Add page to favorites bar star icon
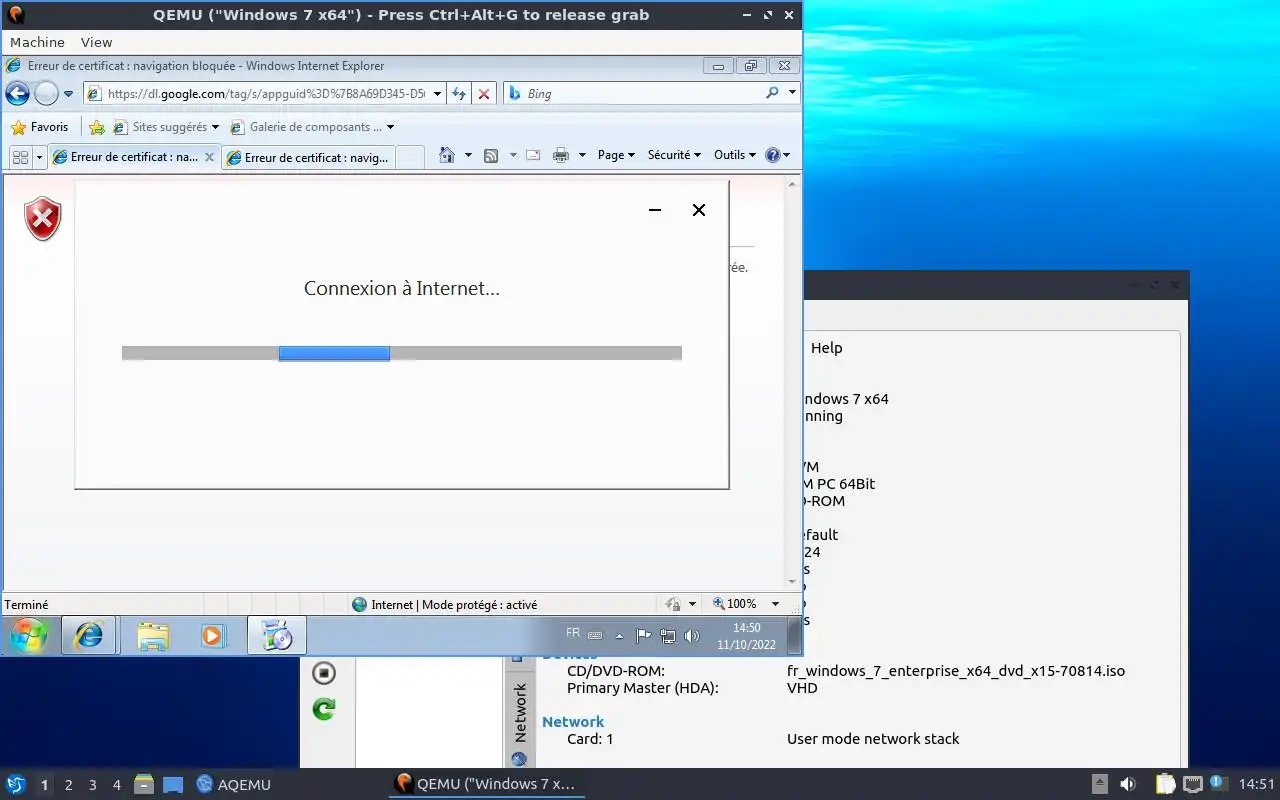Viewport: 1280px width, 800px height. [x=97, y=127]
